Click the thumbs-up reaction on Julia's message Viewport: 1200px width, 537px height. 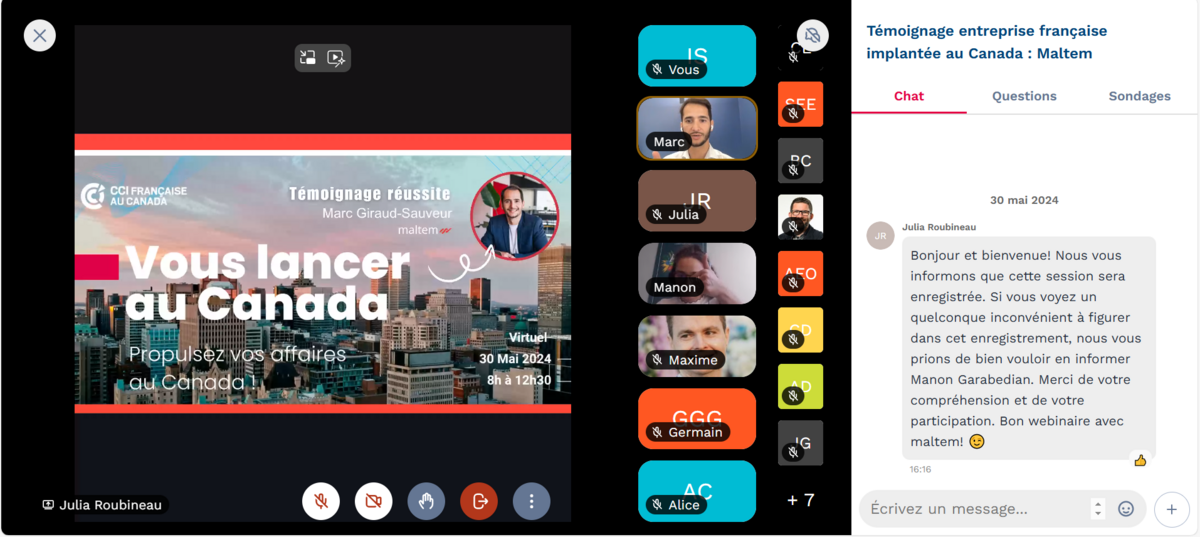(1140, 461)
